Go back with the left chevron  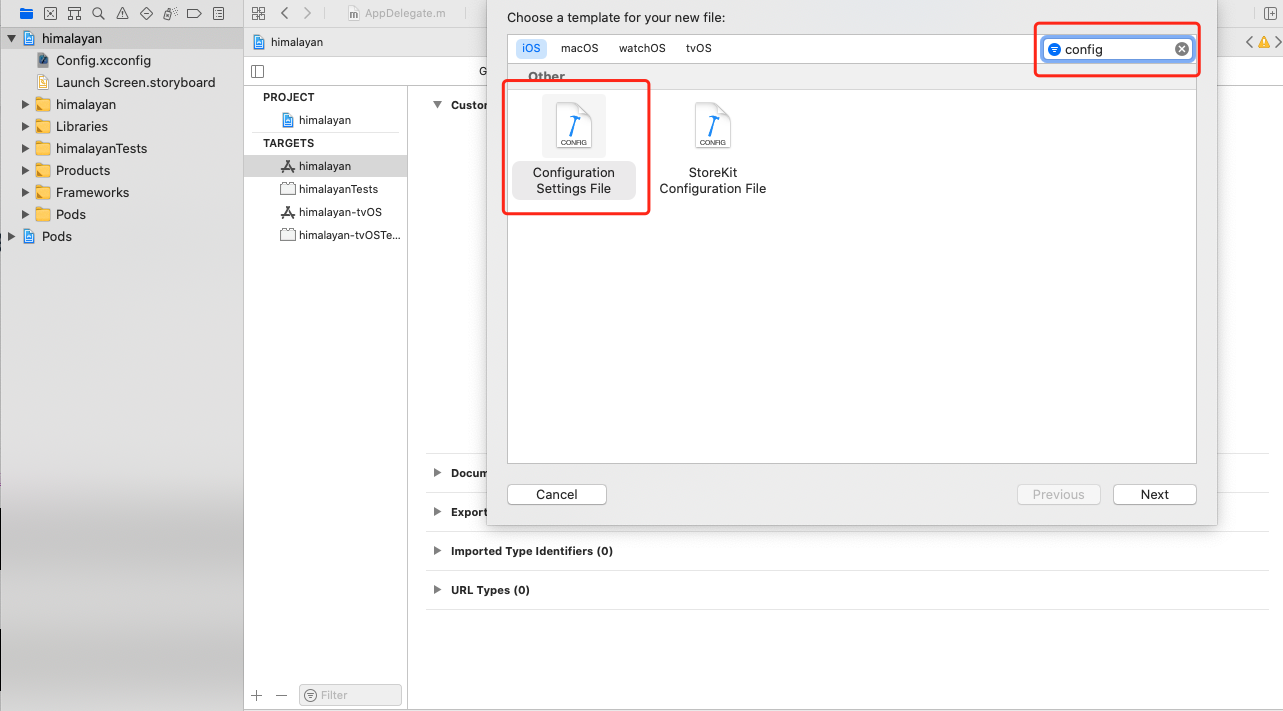coord(285,13)
